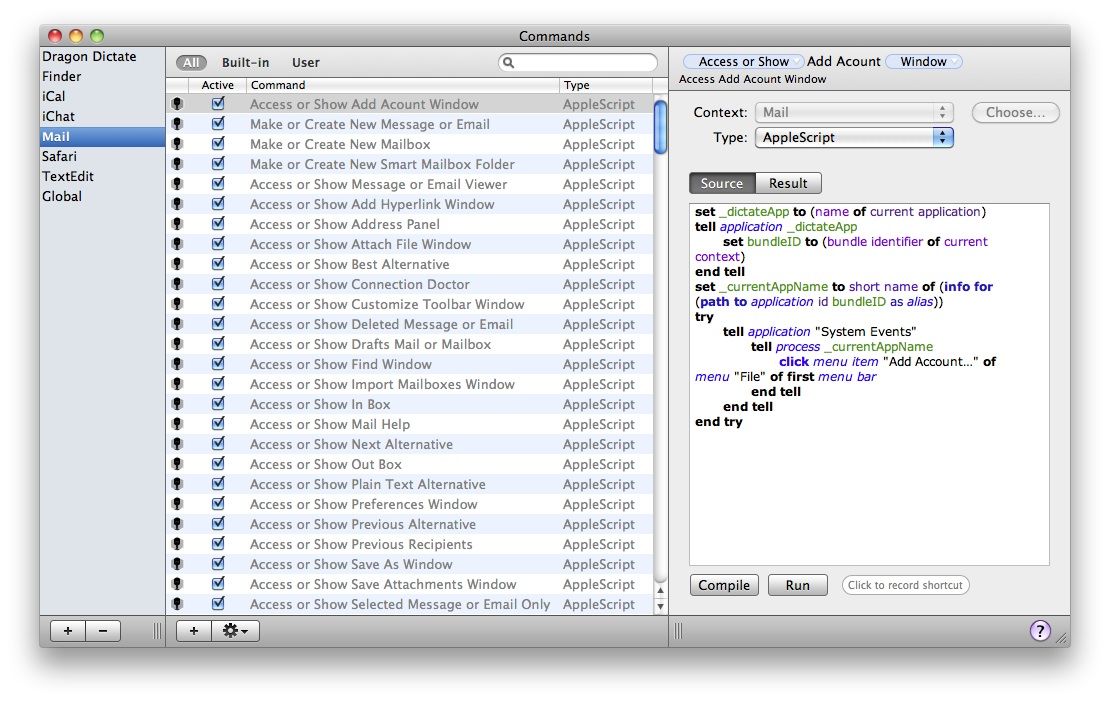
Task: Open the gear action menu
Action: pyautogui.click(x=235, y=631)
